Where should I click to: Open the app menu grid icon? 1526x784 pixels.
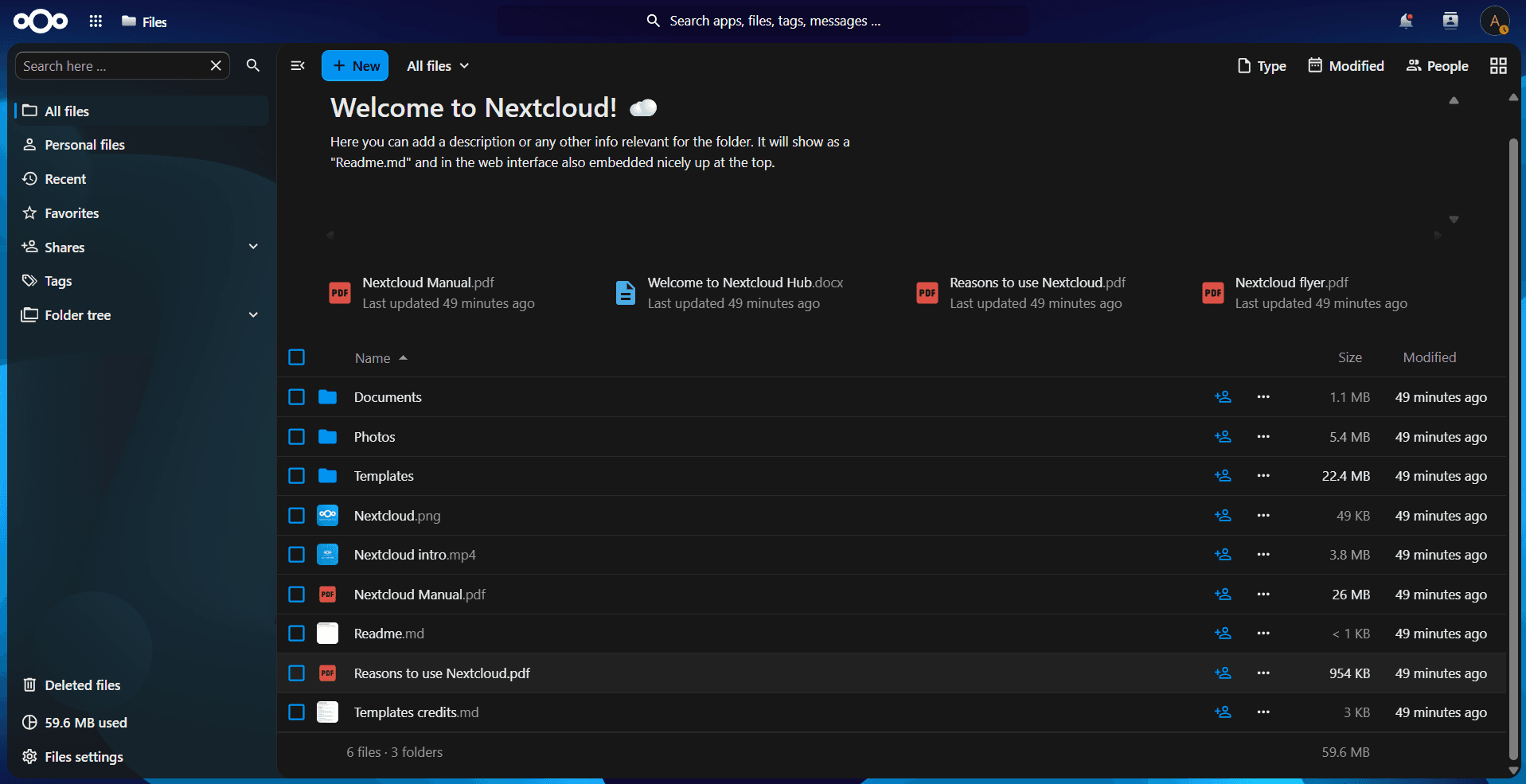click(x=96, y=21)
